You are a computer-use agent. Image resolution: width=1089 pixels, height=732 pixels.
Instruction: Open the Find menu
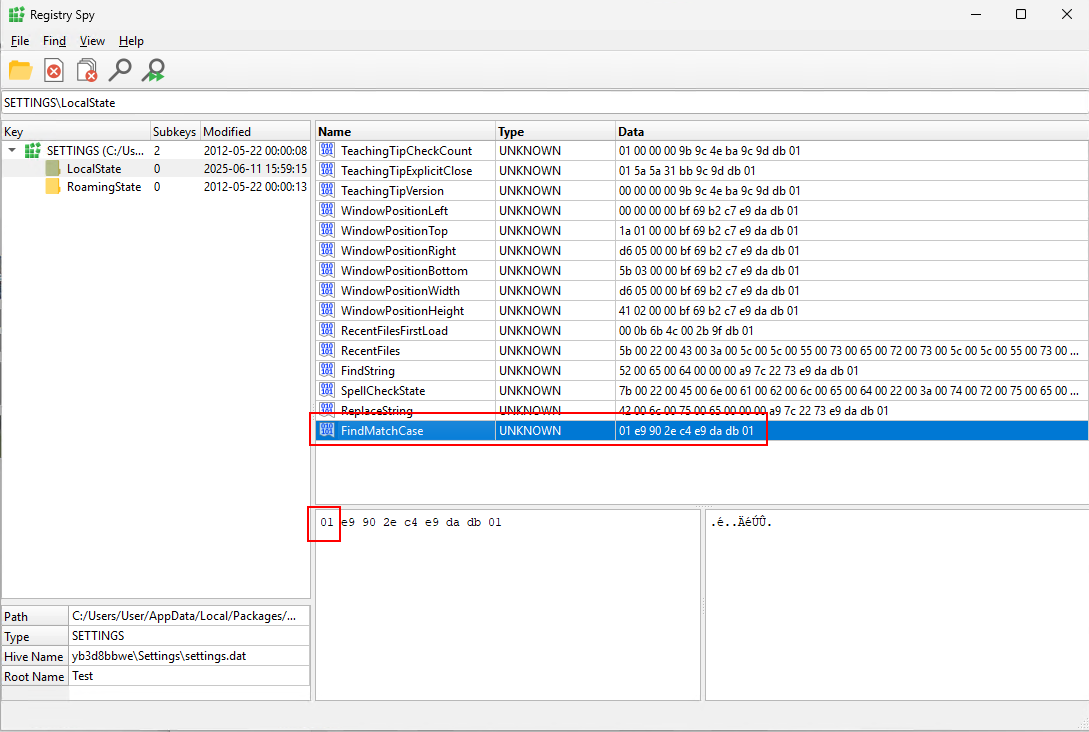[54, 41]
